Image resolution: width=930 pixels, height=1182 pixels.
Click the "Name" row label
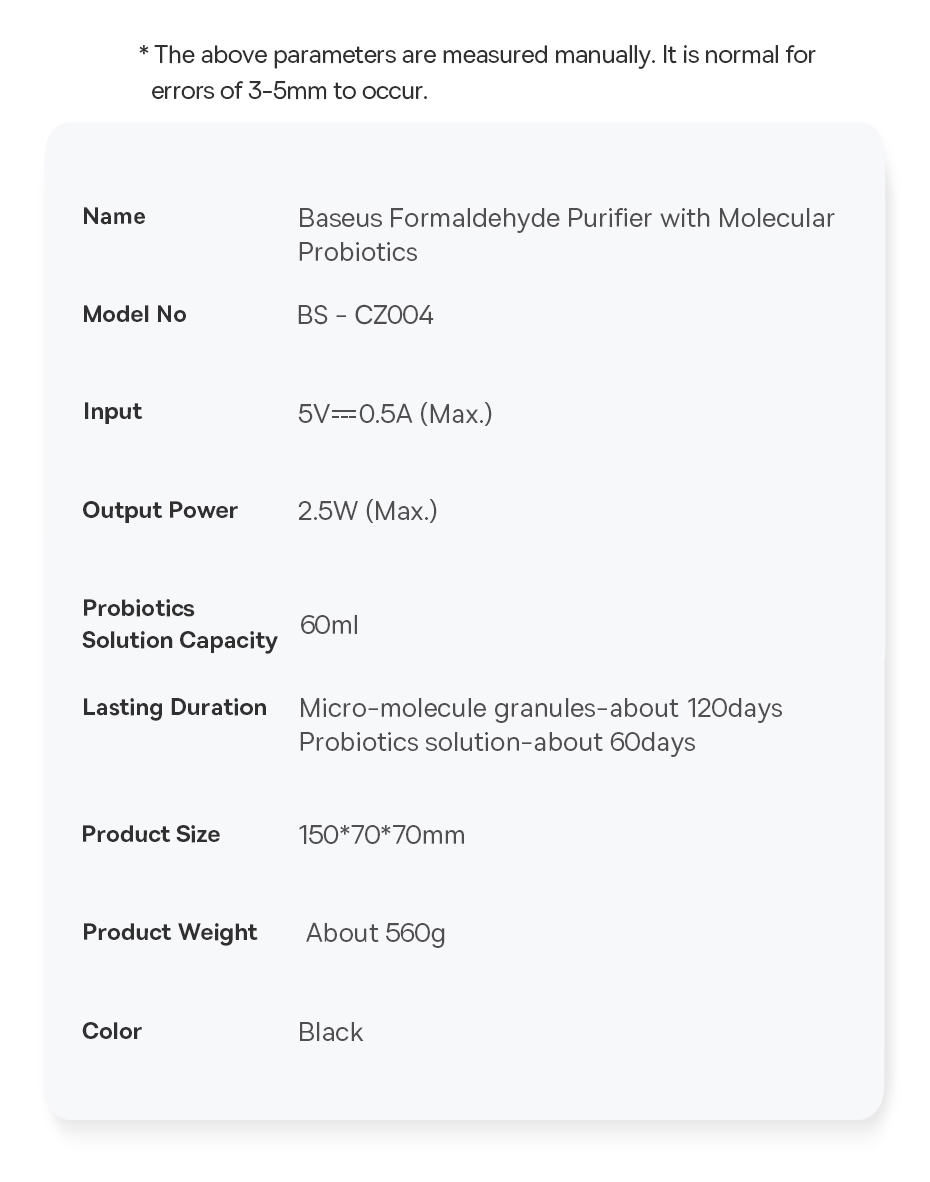(114, 216)
